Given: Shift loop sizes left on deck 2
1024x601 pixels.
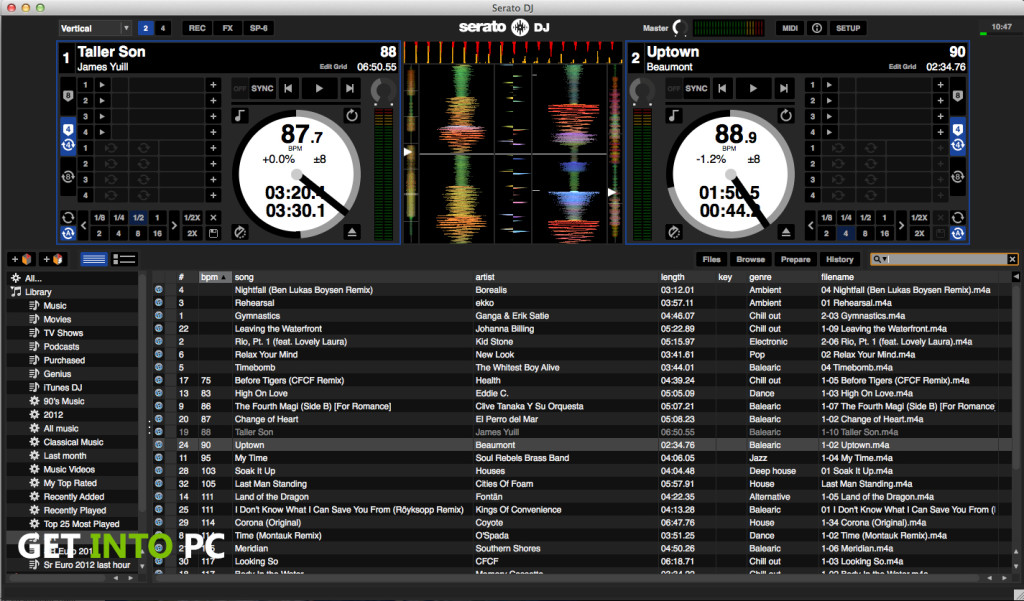Looking at the screenshot, I should [x=810, y=225].
